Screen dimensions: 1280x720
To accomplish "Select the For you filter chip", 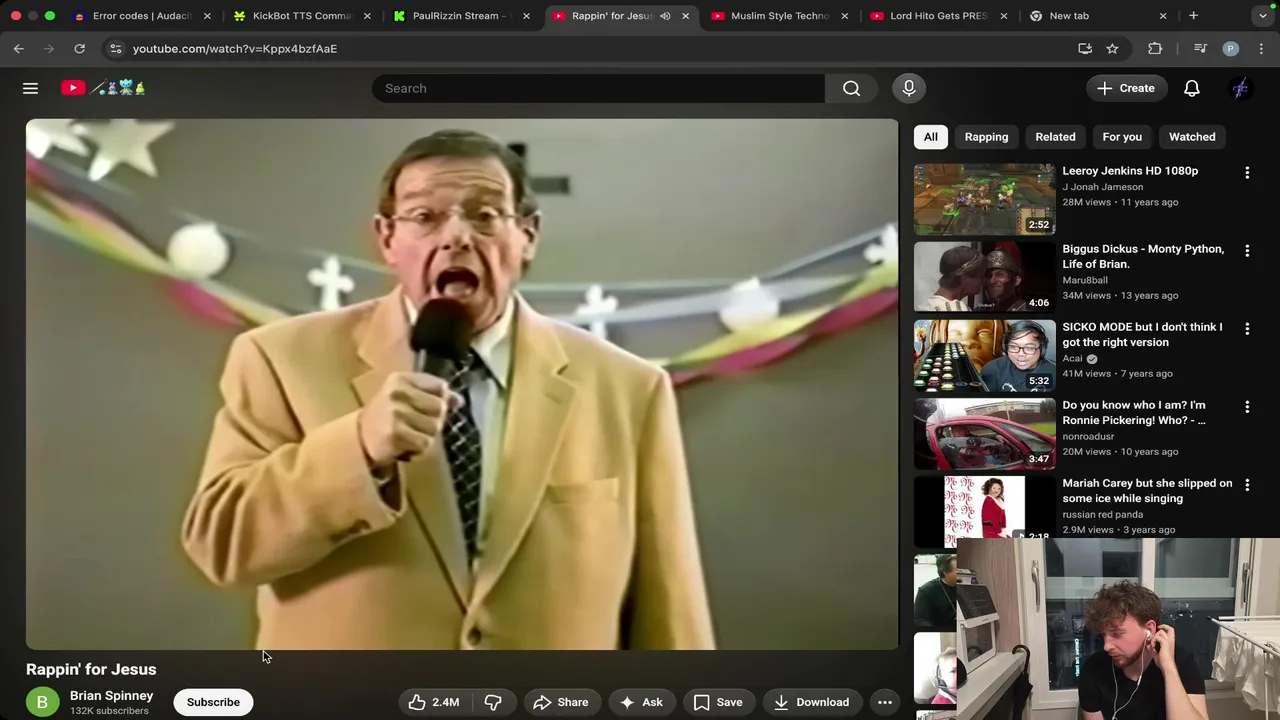I will (x=1122, y=137).
